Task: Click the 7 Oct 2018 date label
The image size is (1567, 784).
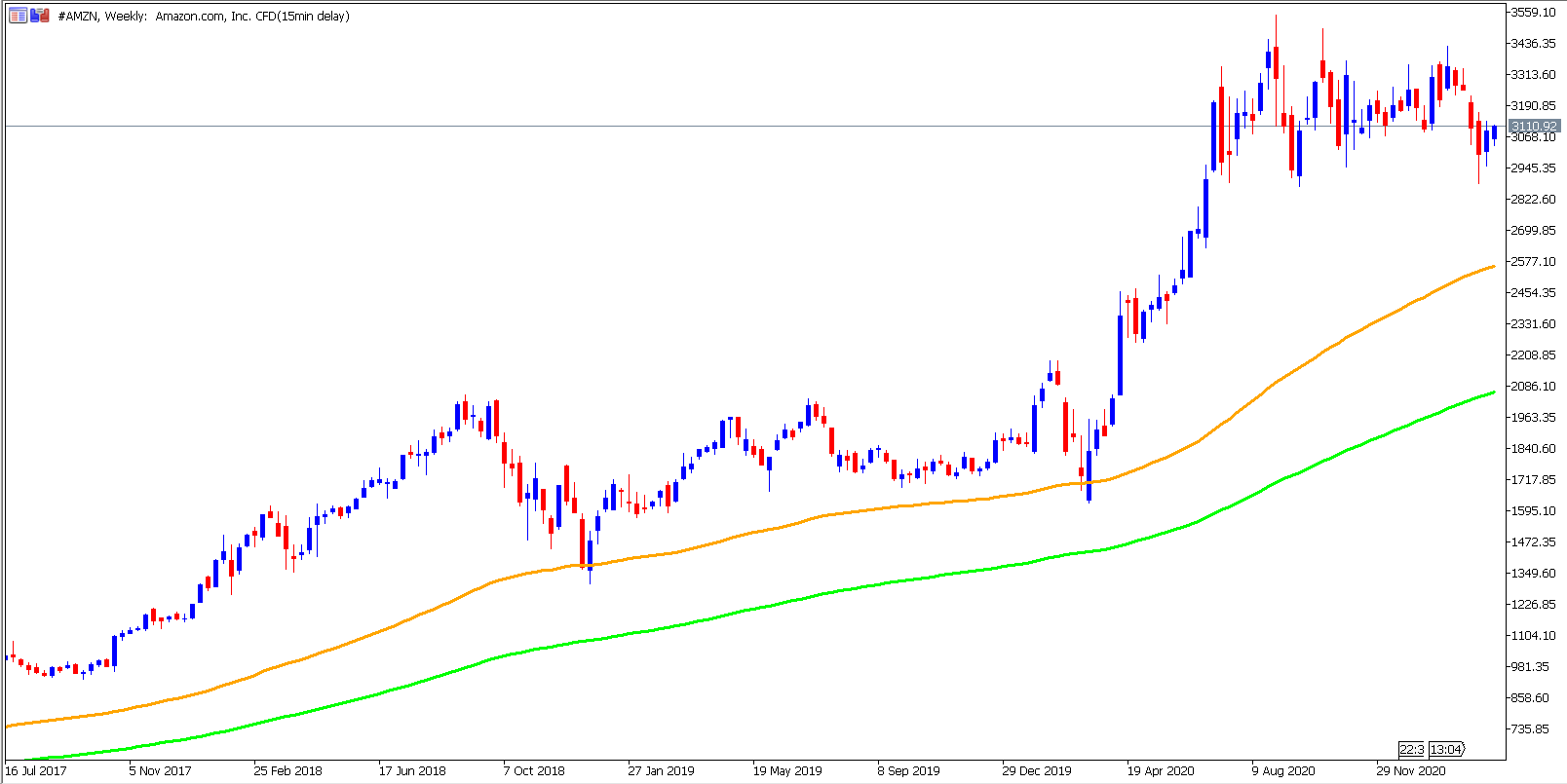Action: [534, 770]
